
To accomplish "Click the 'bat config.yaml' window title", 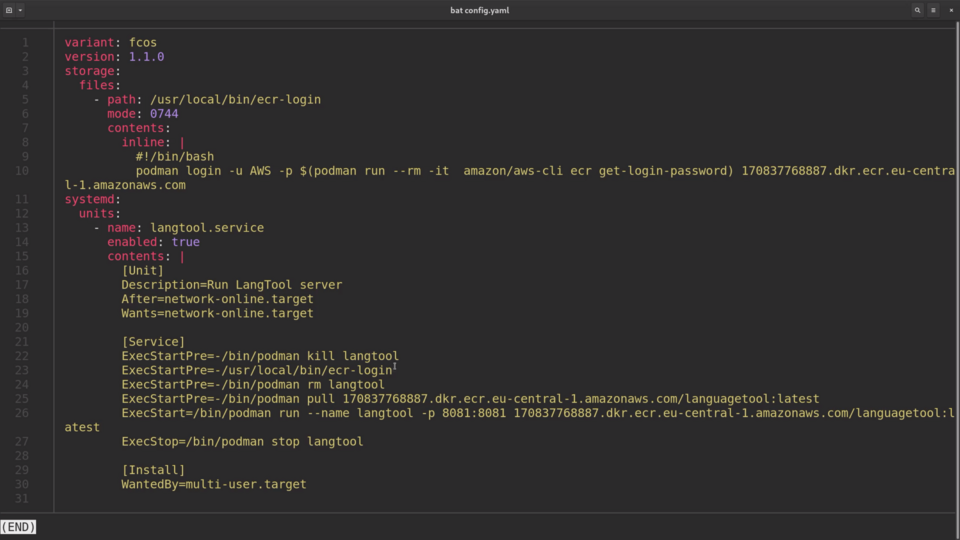I will coord(479,10).
